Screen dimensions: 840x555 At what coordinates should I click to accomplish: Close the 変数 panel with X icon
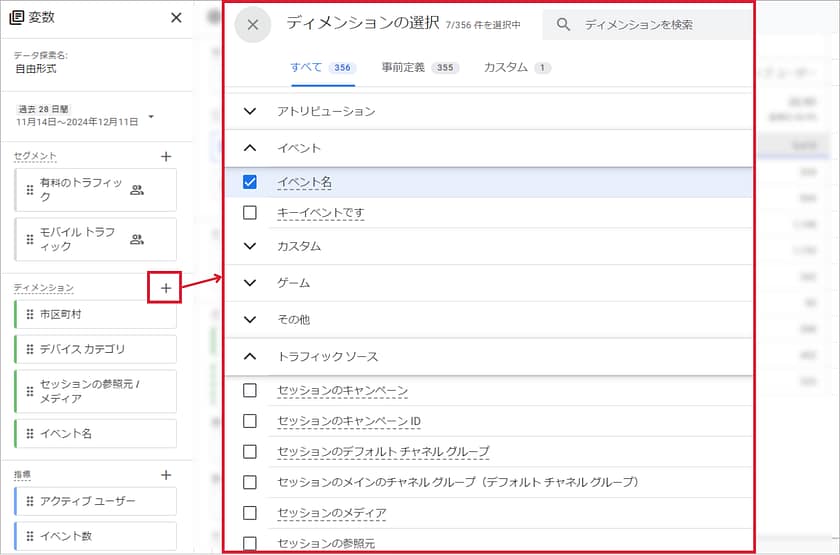click(x=177, y=17)
